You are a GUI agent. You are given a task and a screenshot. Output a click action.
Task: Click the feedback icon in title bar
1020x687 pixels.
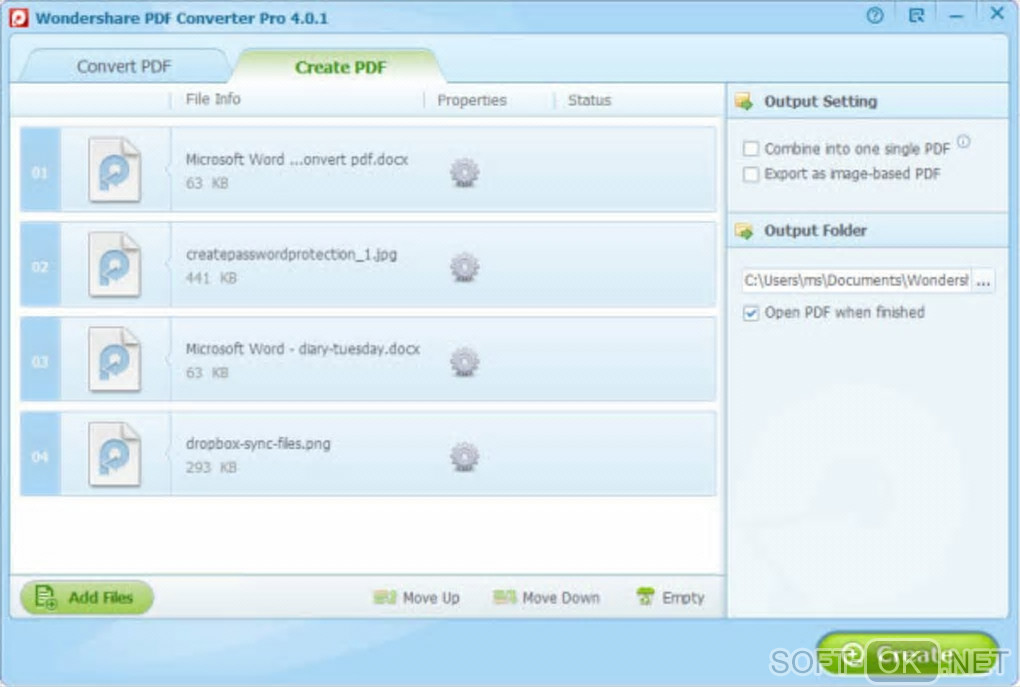pos(916,16)
